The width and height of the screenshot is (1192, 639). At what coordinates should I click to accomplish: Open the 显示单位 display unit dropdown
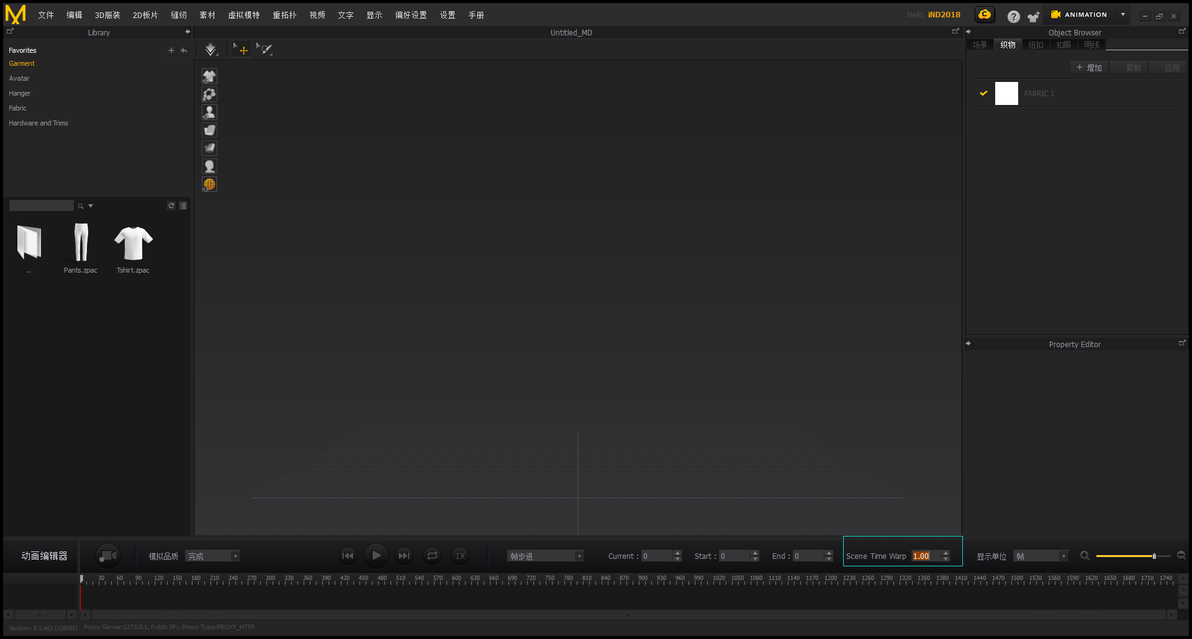(x=1041, y=556)
